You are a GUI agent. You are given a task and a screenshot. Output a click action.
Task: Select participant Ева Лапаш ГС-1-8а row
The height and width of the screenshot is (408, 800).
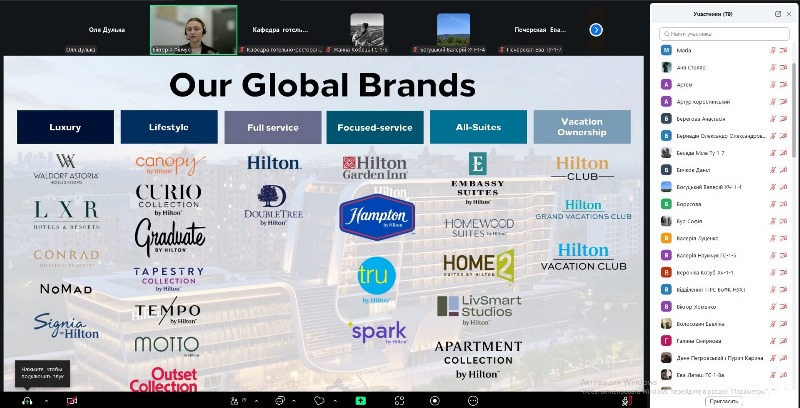pos(725,375)
